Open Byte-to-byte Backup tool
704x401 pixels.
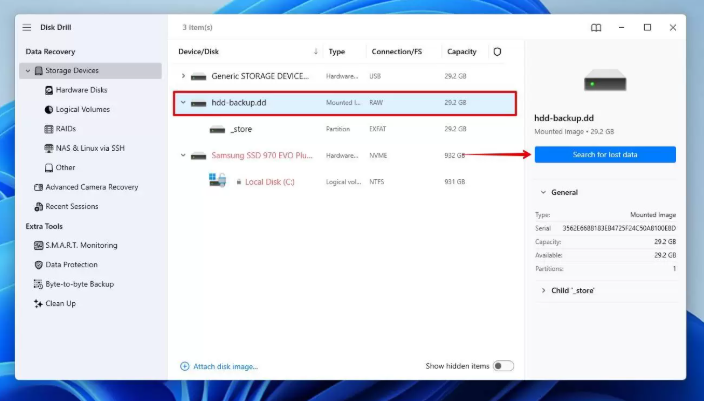coord(79,284)
